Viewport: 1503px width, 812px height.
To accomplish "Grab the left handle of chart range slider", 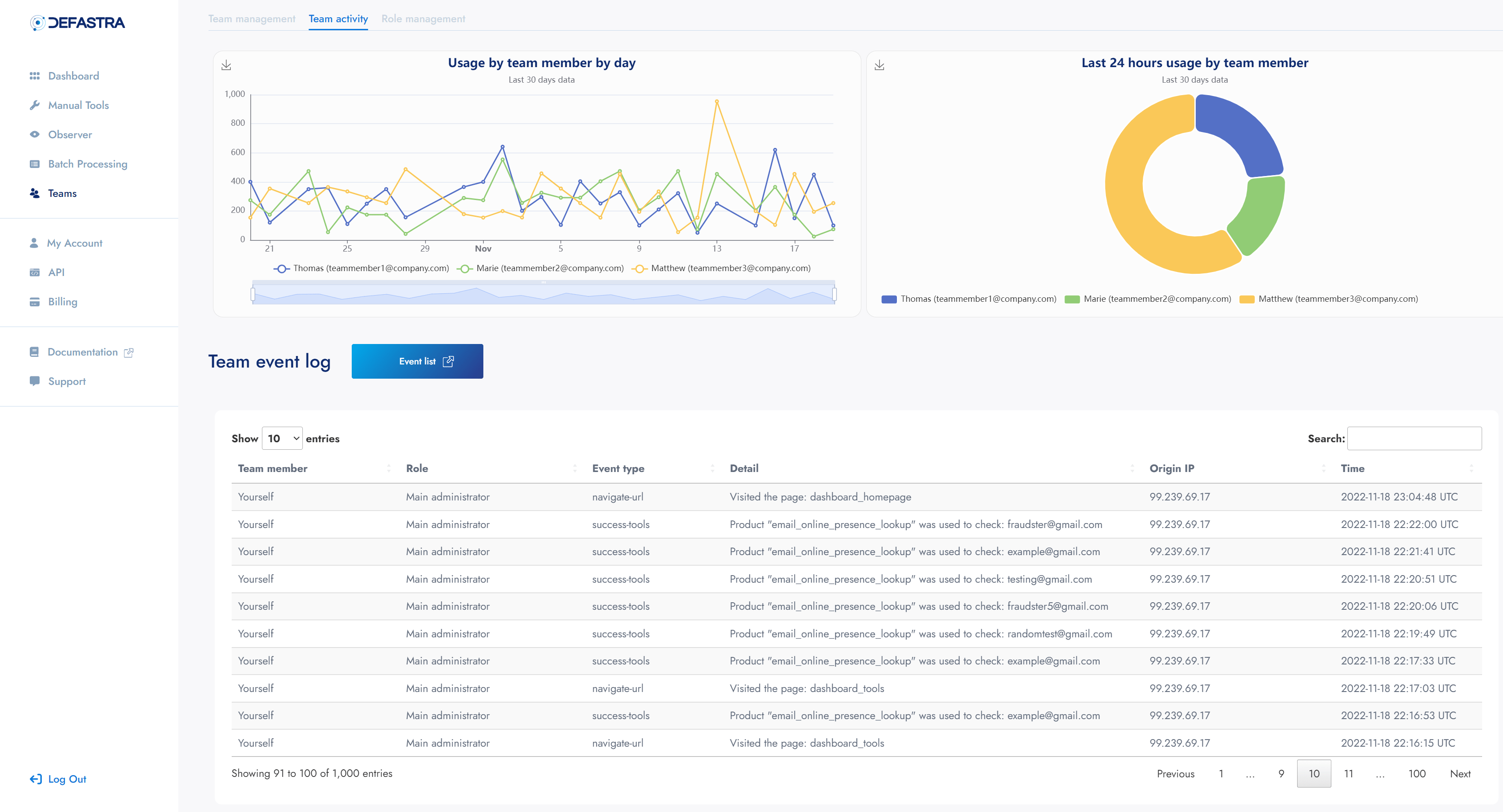I will (x=253, y=295).
